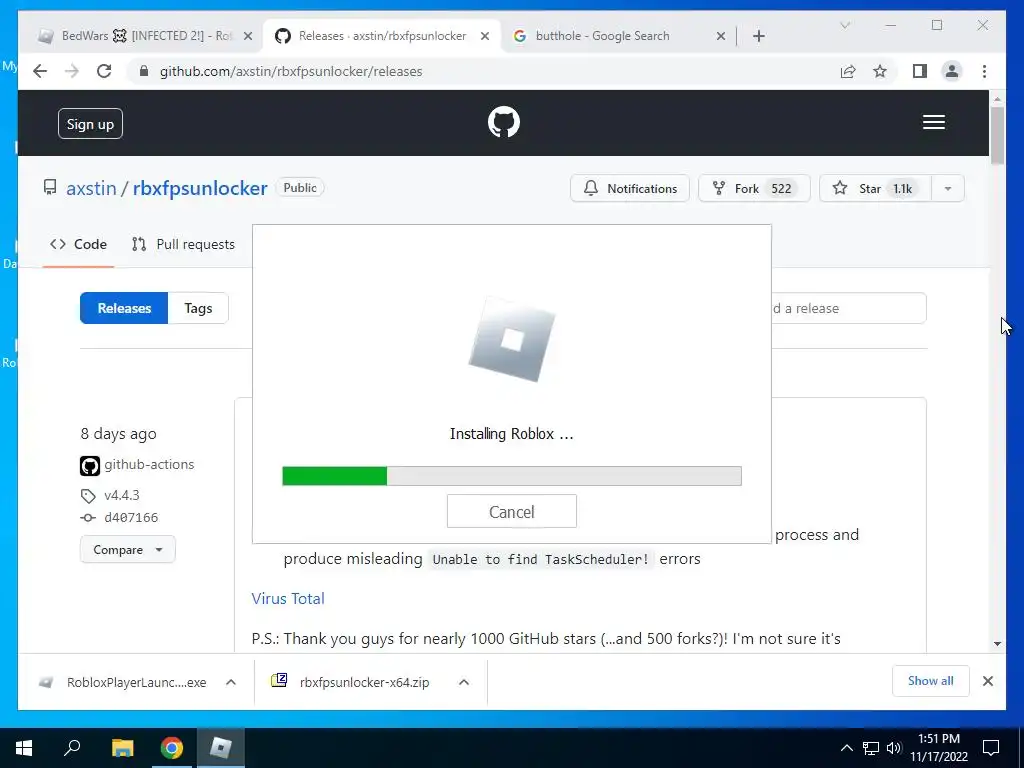The height and width of the screenshot is (768, 1024).
Task: Open the GitHub hamburger menu
Action: pos(934,122)
